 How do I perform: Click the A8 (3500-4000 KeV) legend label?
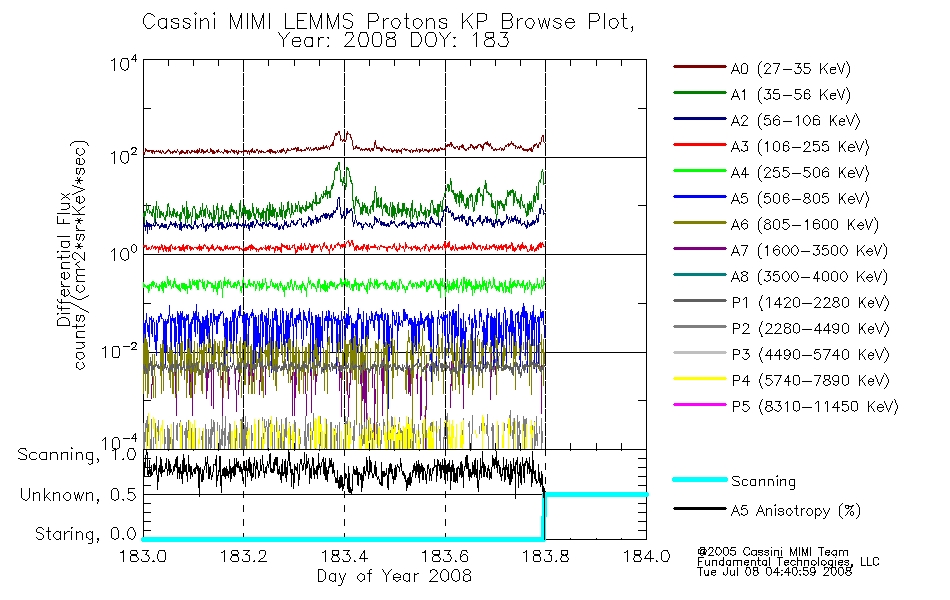(x=809, y=277)
